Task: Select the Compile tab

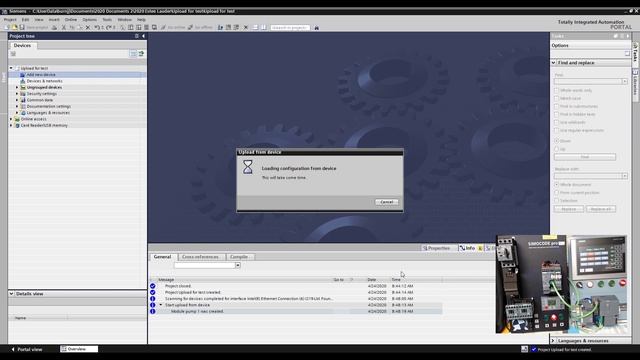Action: click(x=239, y=257)
